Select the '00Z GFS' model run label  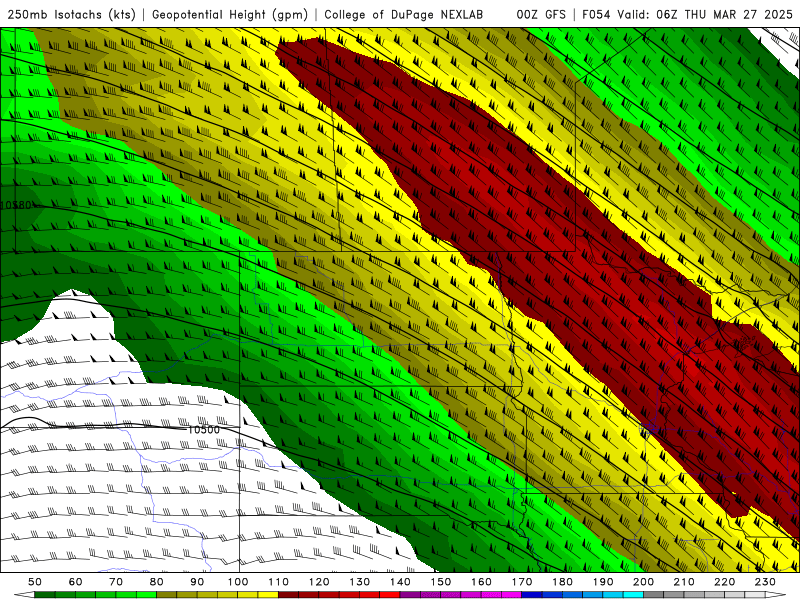(x=541, y=14)
